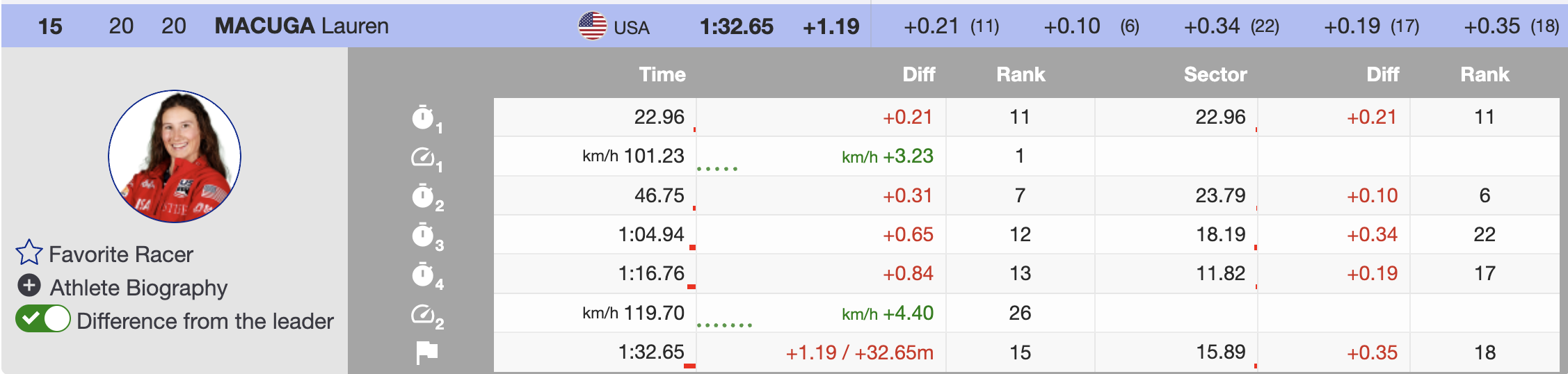The width and height of the screenshot is (1568, 374).
Task: Toggle Difference from the leader switch
Action: (x=43, y=320)
